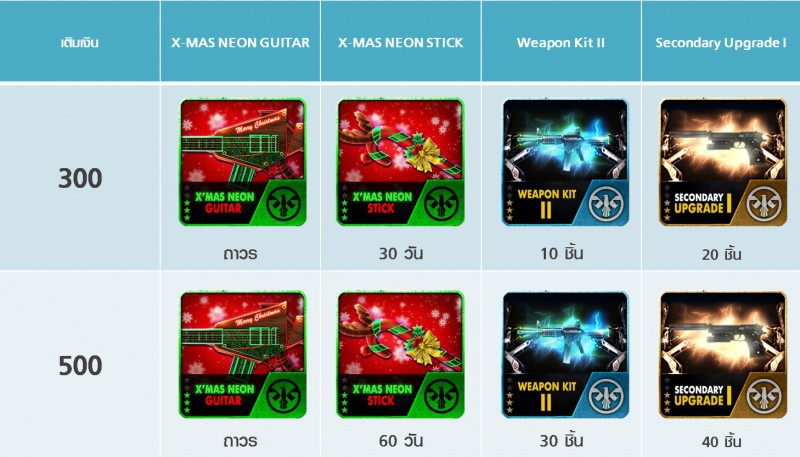Select X'MAS NEON STICK icon in 300 row
Screen dimensions: 800x457
(x=401, y=162)
